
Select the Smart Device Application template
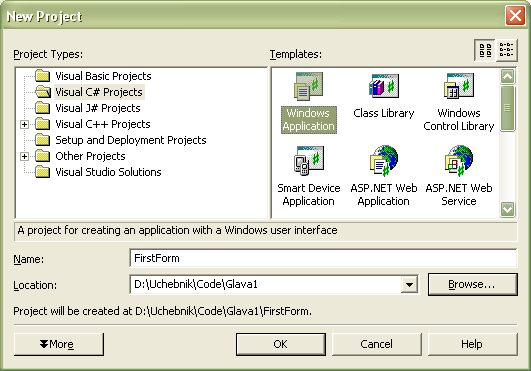[309, 176]
